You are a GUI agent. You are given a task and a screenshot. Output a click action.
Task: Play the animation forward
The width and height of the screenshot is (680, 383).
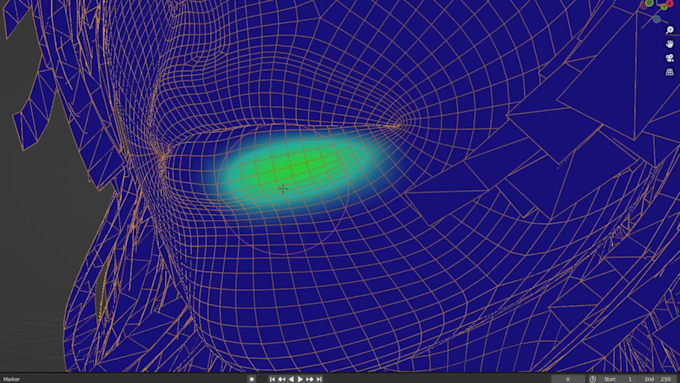300,379
